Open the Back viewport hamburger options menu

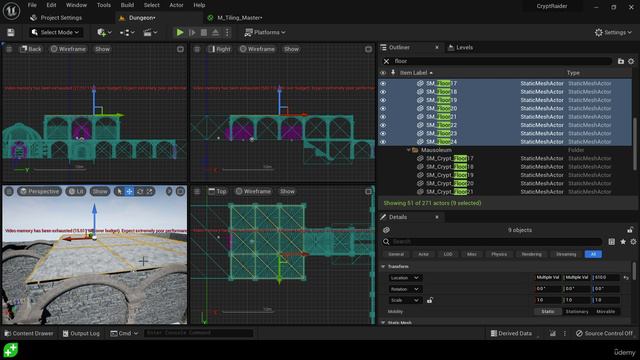coord(9,49)
